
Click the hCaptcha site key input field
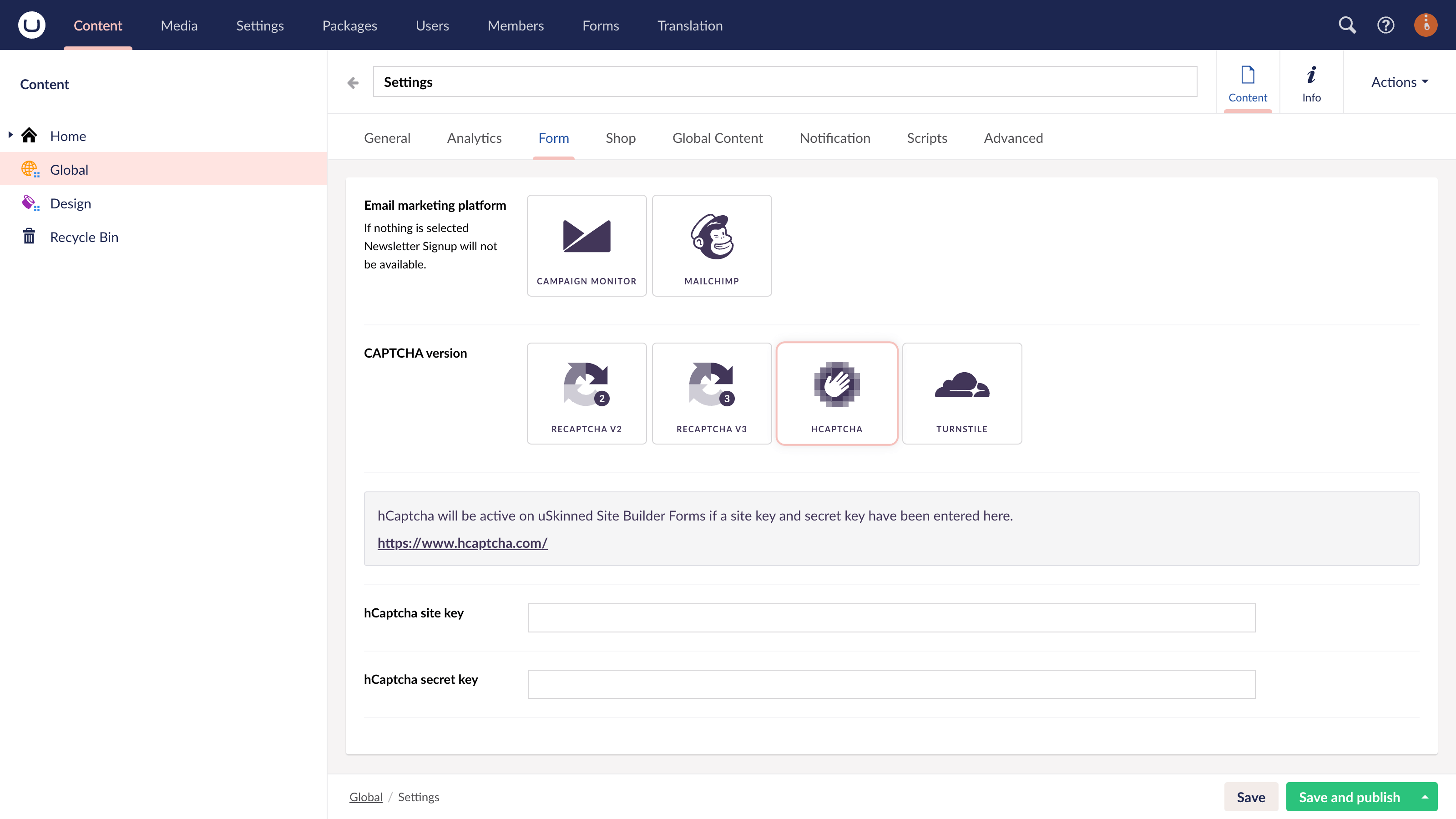pos(891,617)
